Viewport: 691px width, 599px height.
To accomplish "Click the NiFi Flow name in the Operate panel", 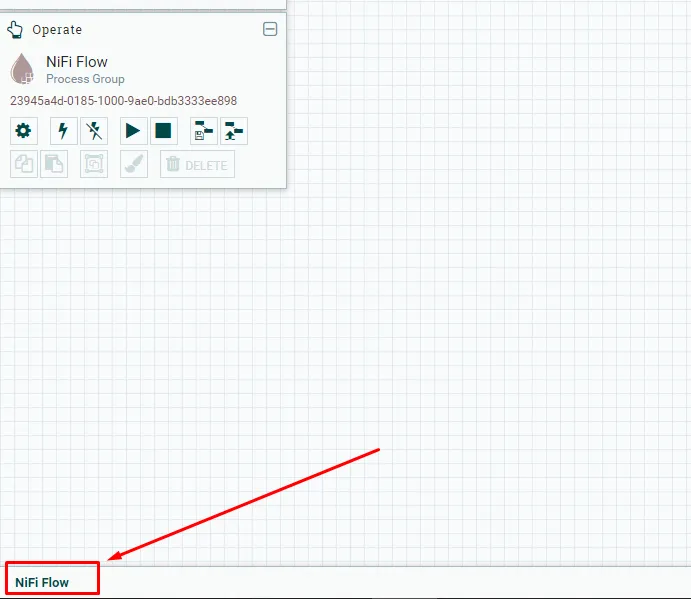I will (77, 62).
